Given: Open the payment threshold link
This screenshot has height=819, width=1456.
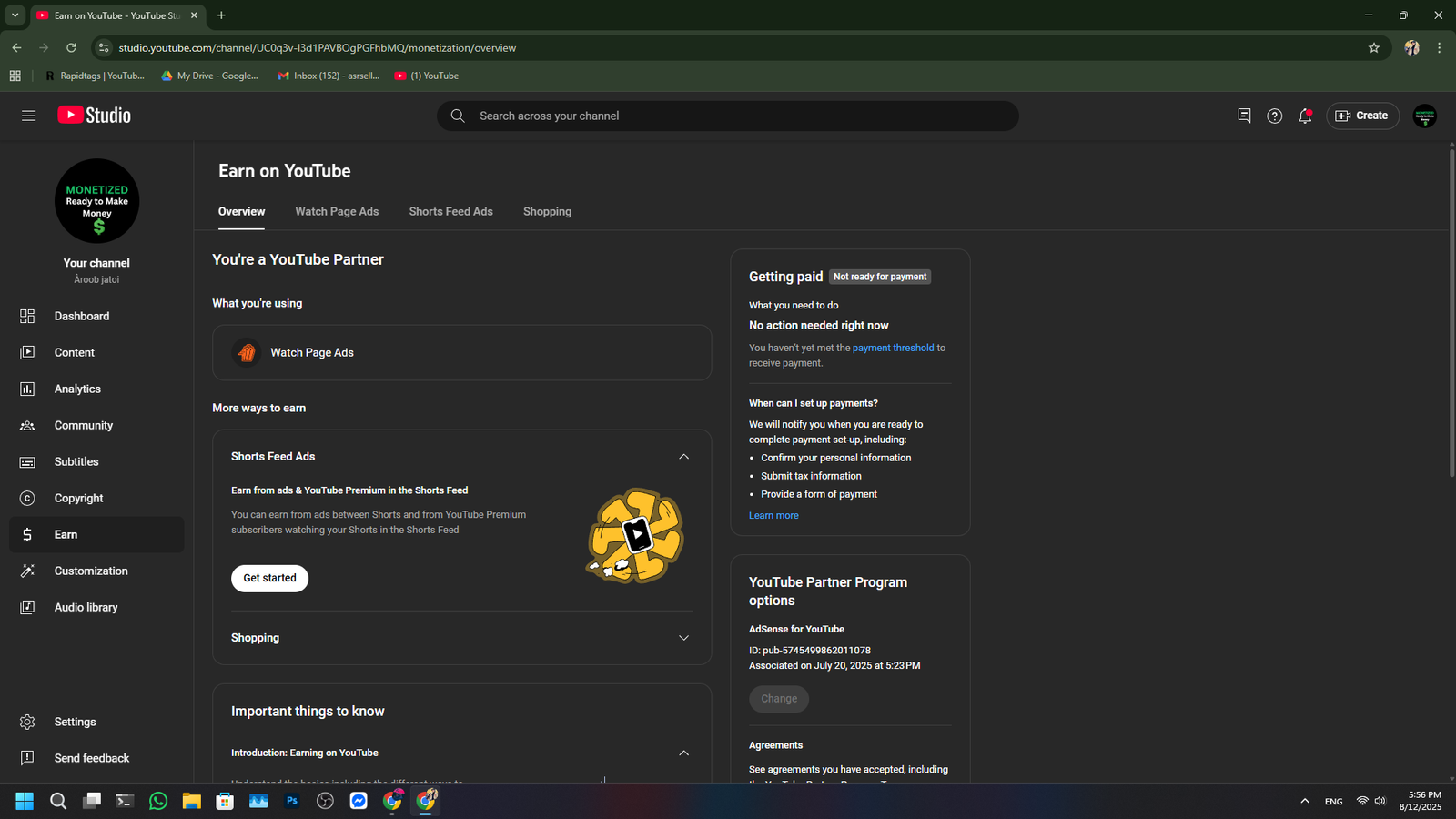Looking at the screenshot, I should pos(893,348).
